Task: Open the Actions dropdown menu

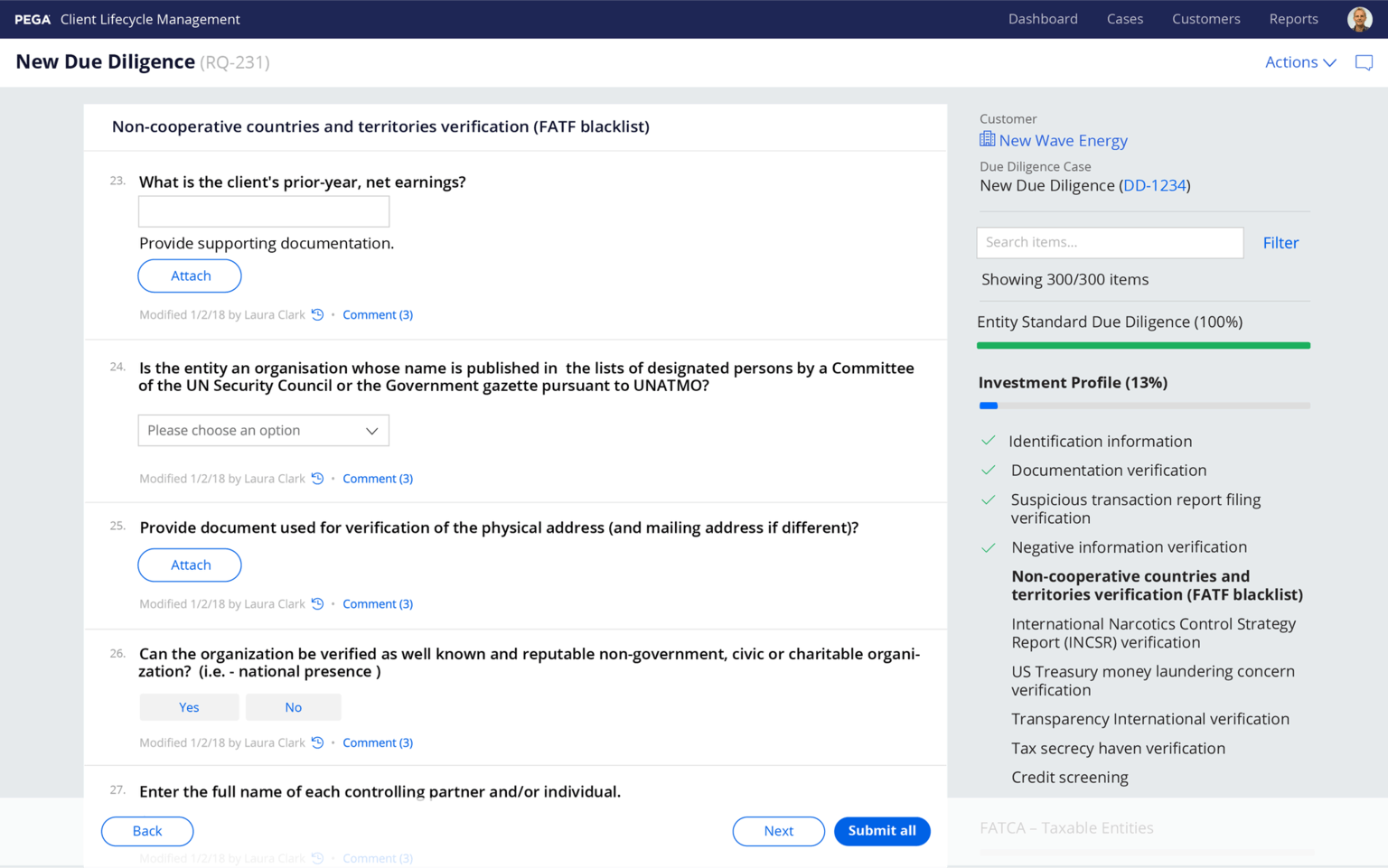Action: click(1299, 62)
